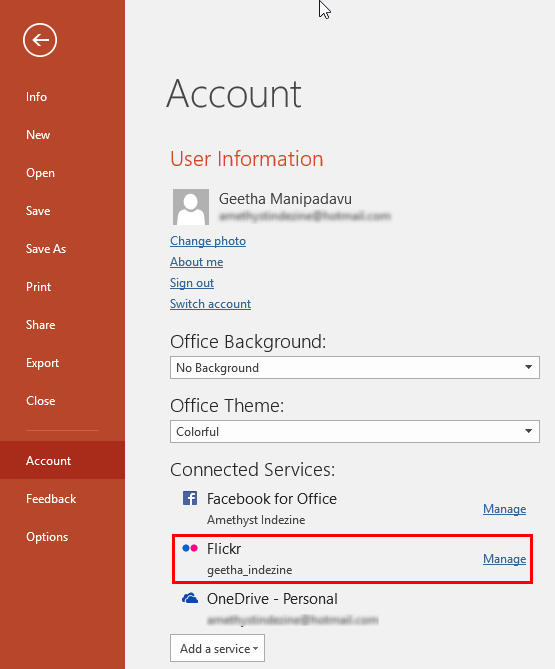The width and height of the screenshot is (555, 669).
Task: Open PowerPoint Options
Action: click(47, 536)
